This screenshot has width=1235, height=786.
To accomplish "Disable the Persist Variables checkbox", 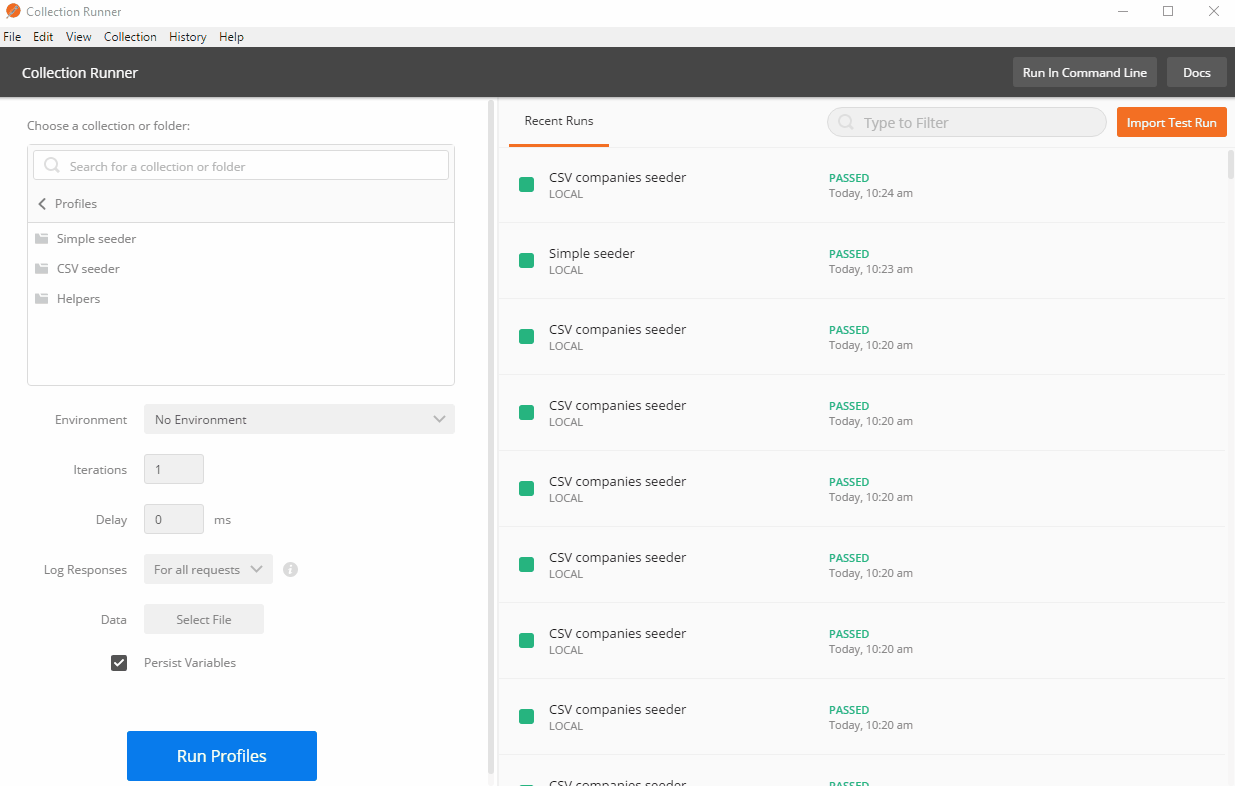I will point(119,662).
